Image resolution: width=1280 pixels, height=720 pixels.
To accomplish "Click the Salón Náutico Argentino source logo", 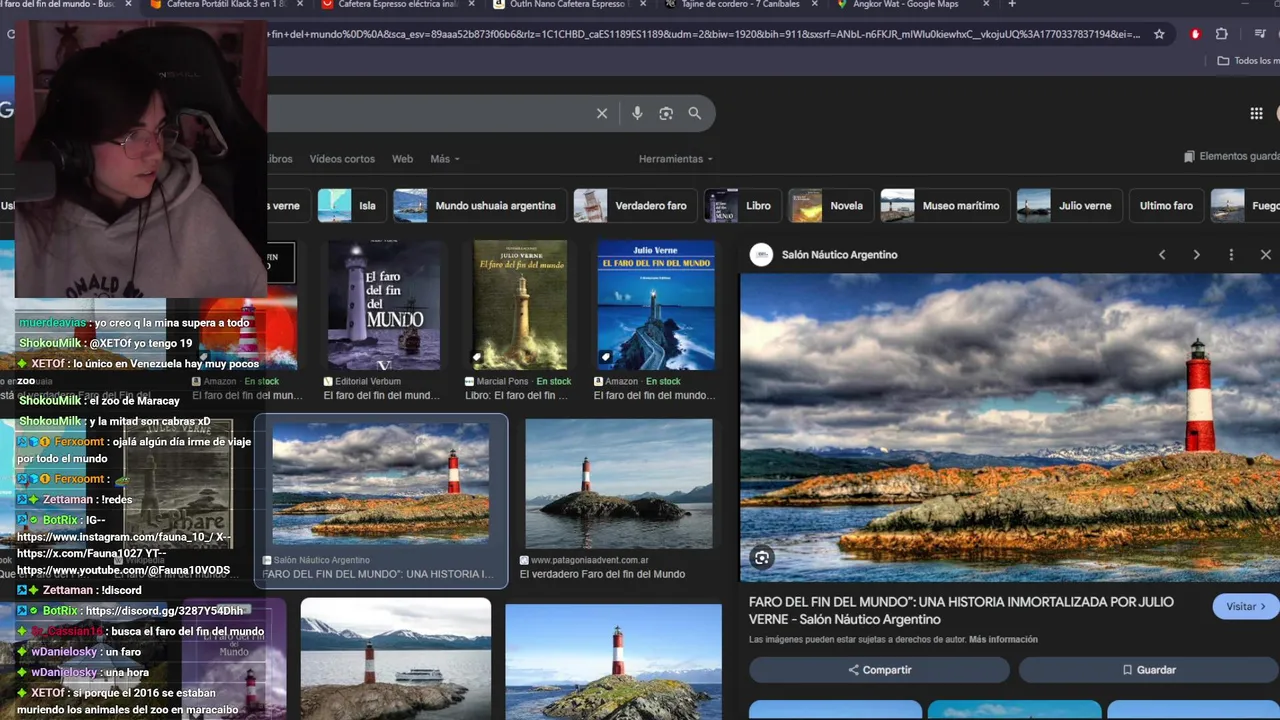I will tap(762, 255).
